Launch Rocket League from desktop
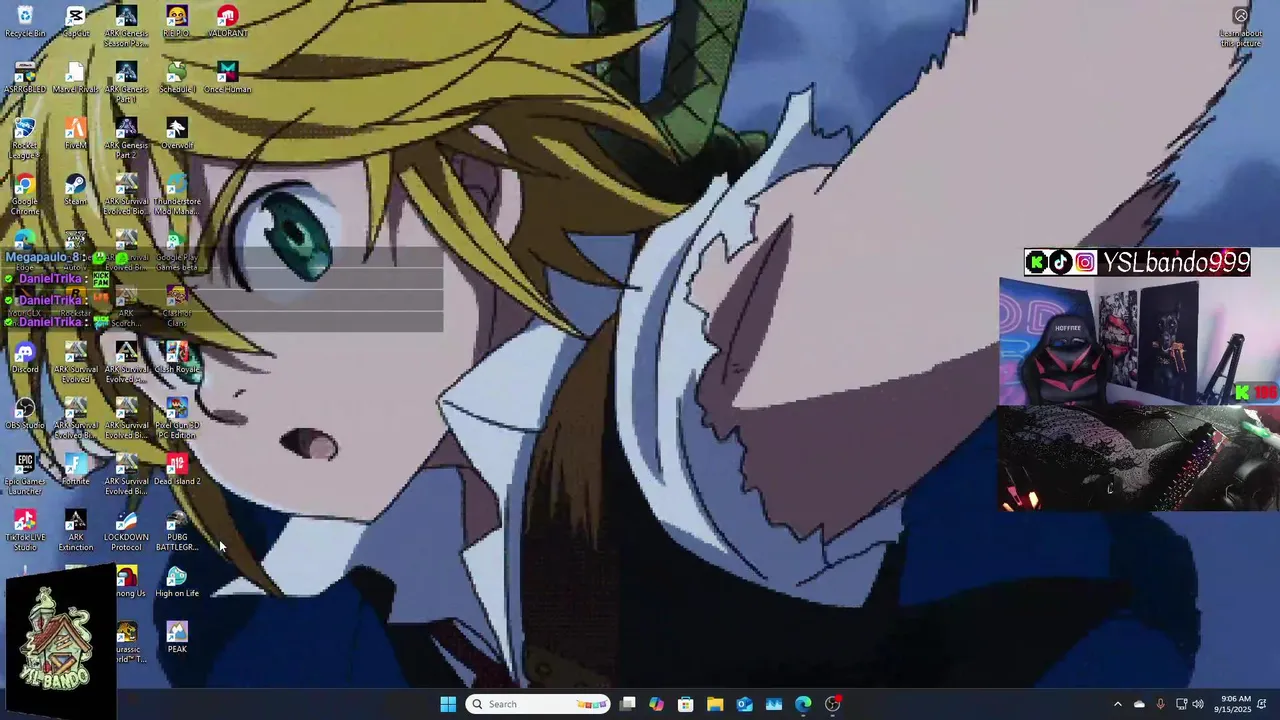 tap(25, 137)
